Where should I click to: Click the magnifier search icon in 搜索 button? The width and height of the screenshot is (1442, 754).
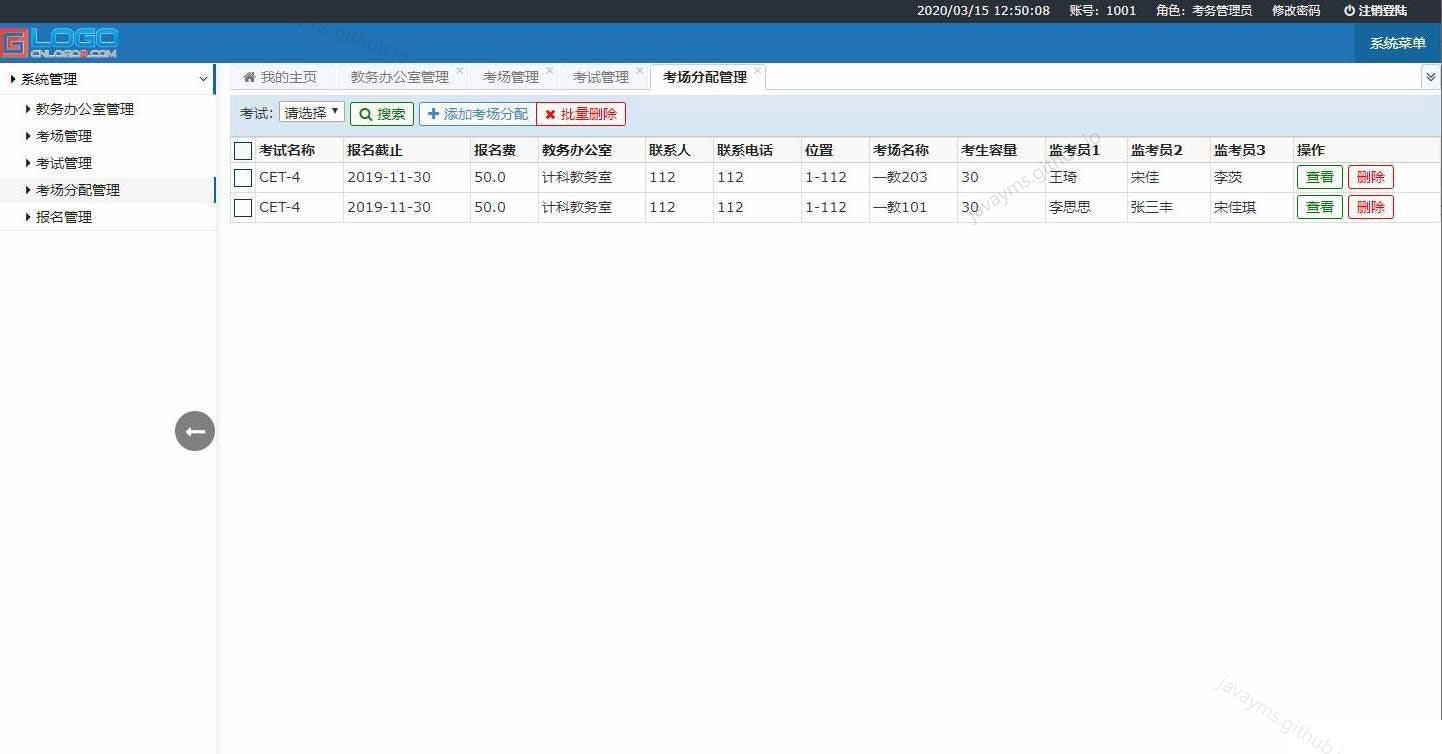pos(366,113)
